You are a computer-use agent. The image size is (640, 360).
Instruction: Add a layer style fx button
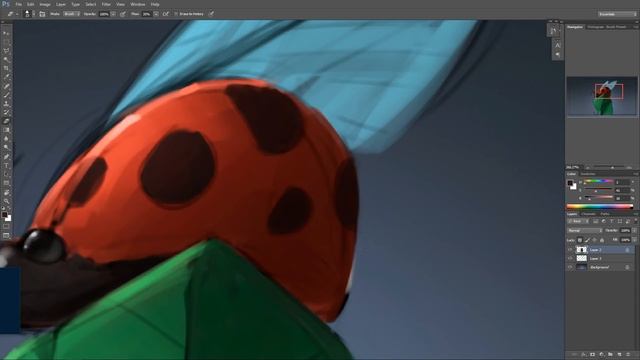pos(583,355)
